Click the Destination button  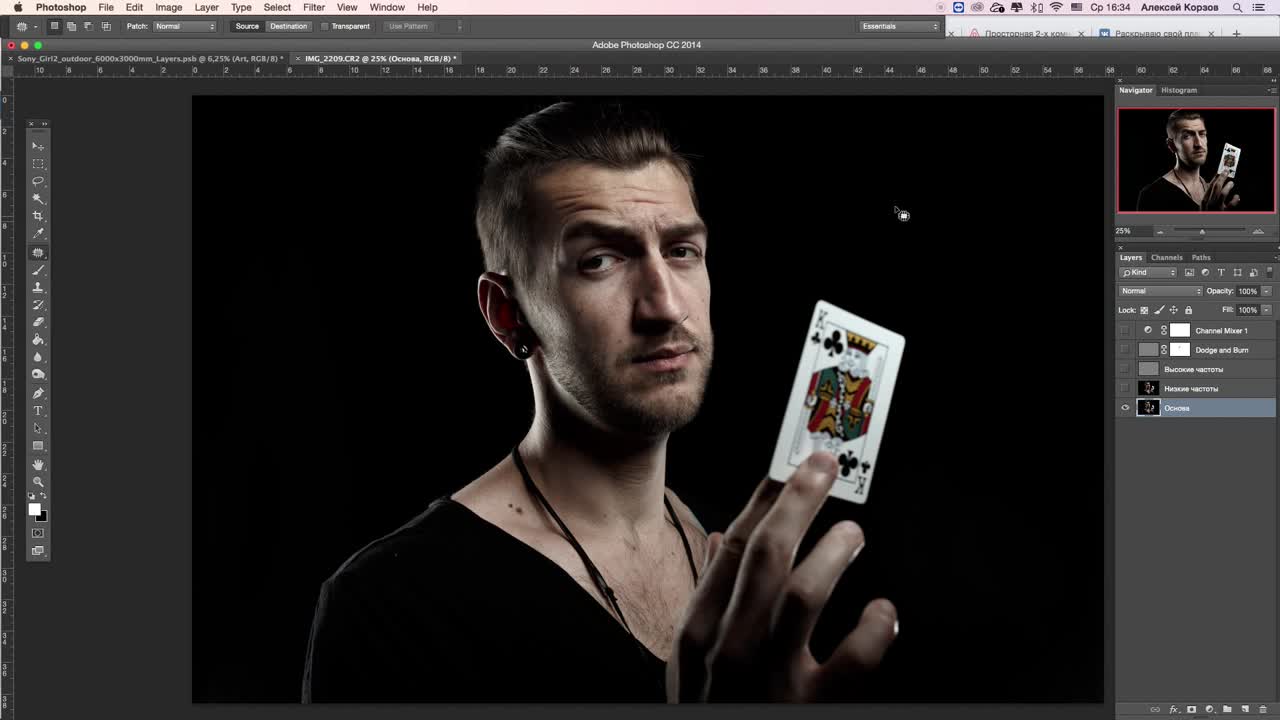(x=288, y=26)
